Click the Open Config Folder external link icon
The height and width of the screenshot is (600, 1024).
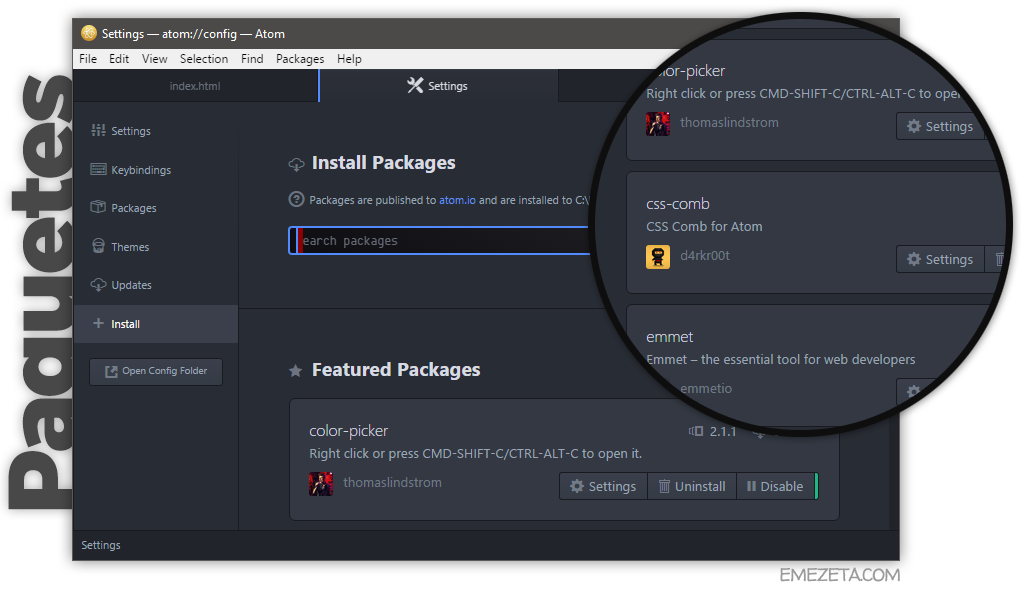[111, 371]
